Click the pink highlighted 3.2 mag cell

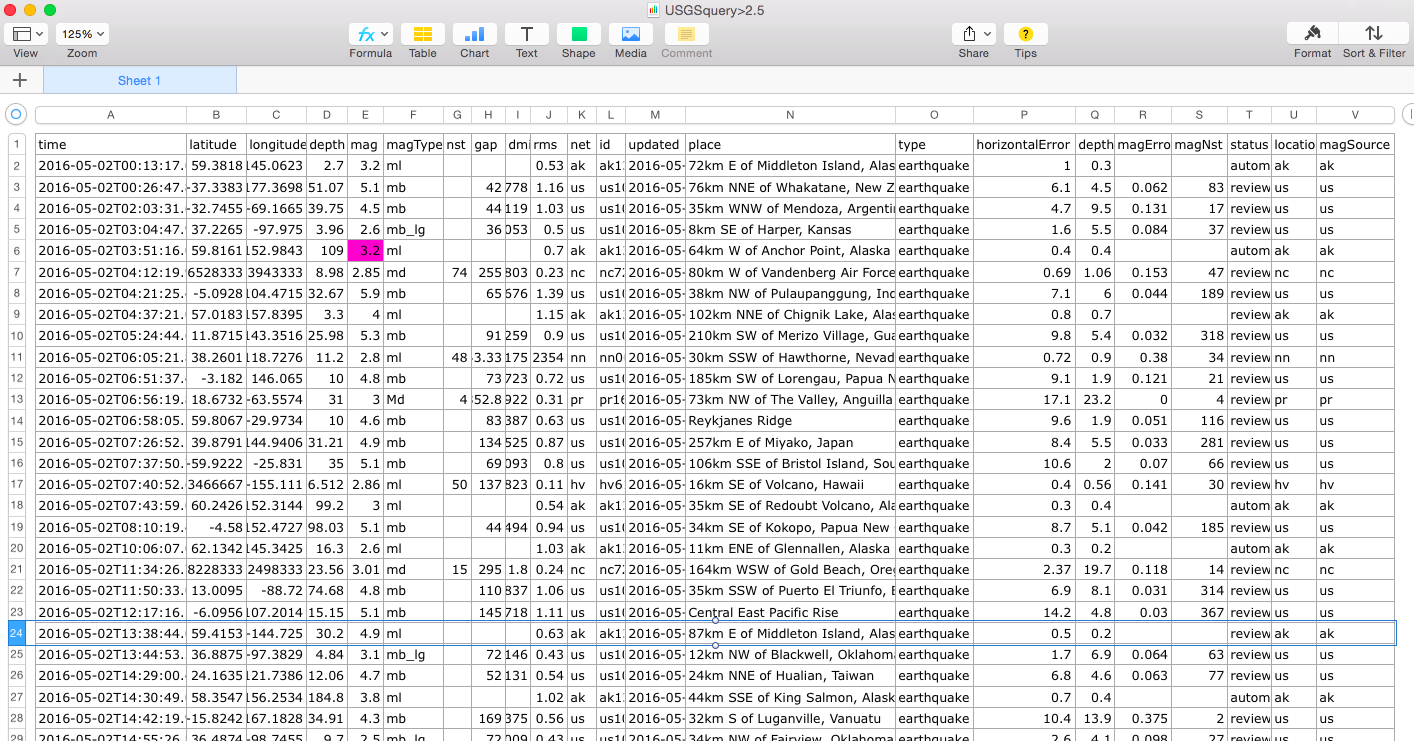click(365, 251)
